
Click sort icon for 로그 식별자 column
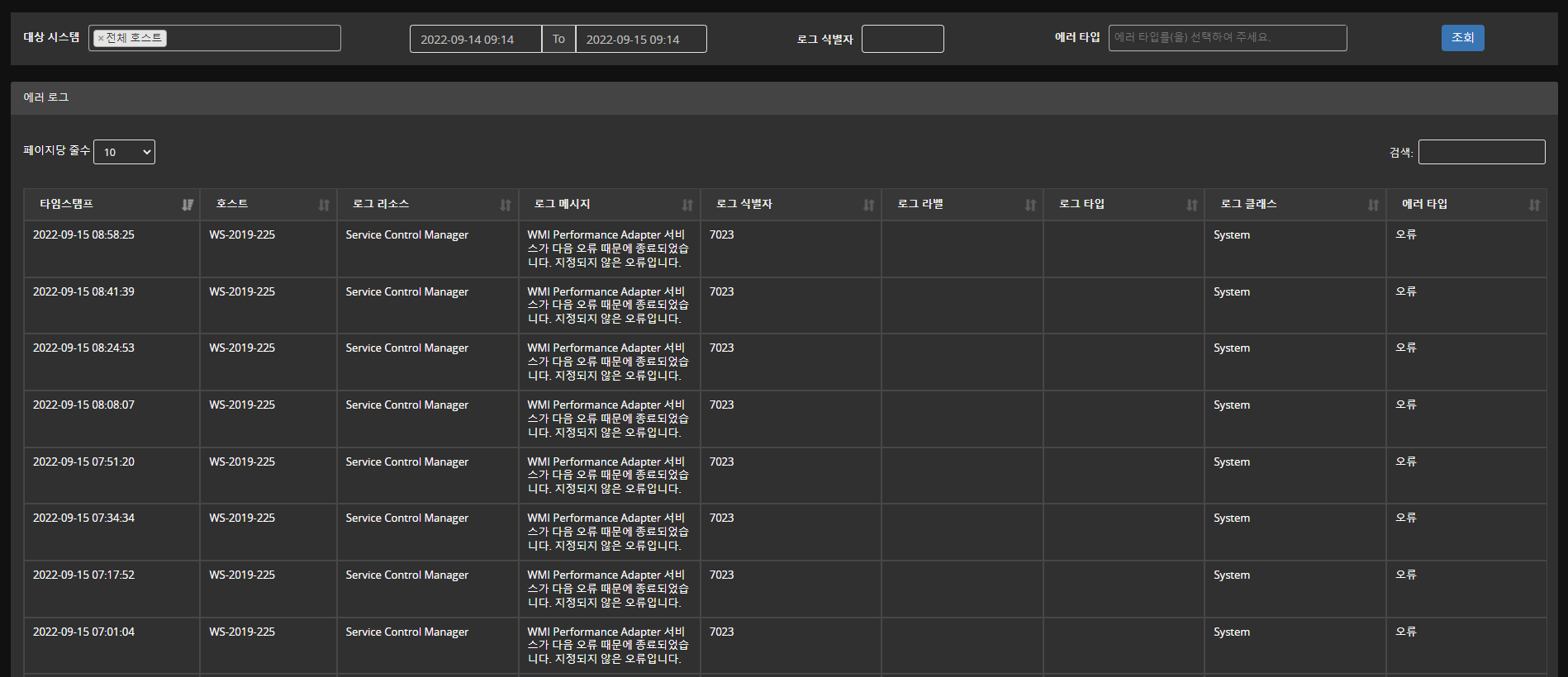[868, 205]
